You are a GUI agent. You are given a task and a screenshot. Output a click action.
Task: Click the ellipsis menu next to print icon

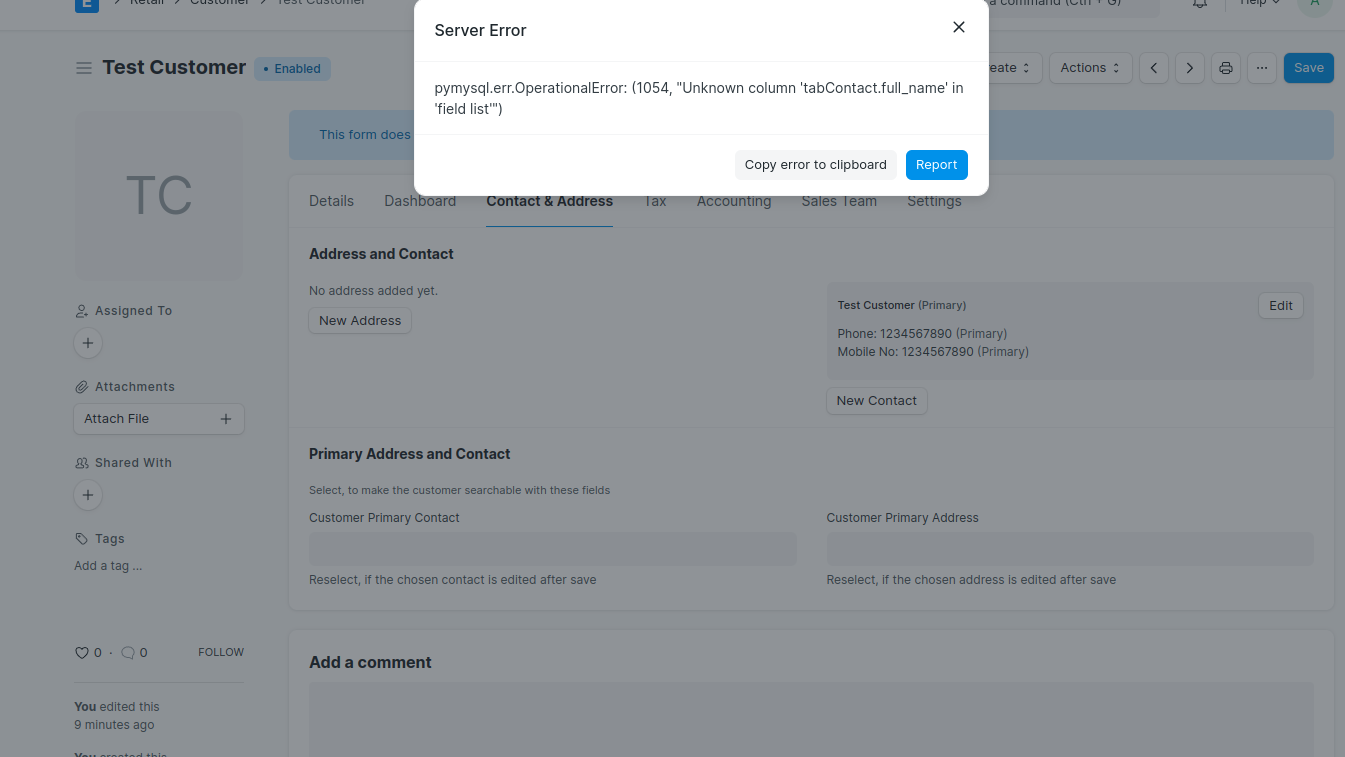click(1261, 67)
